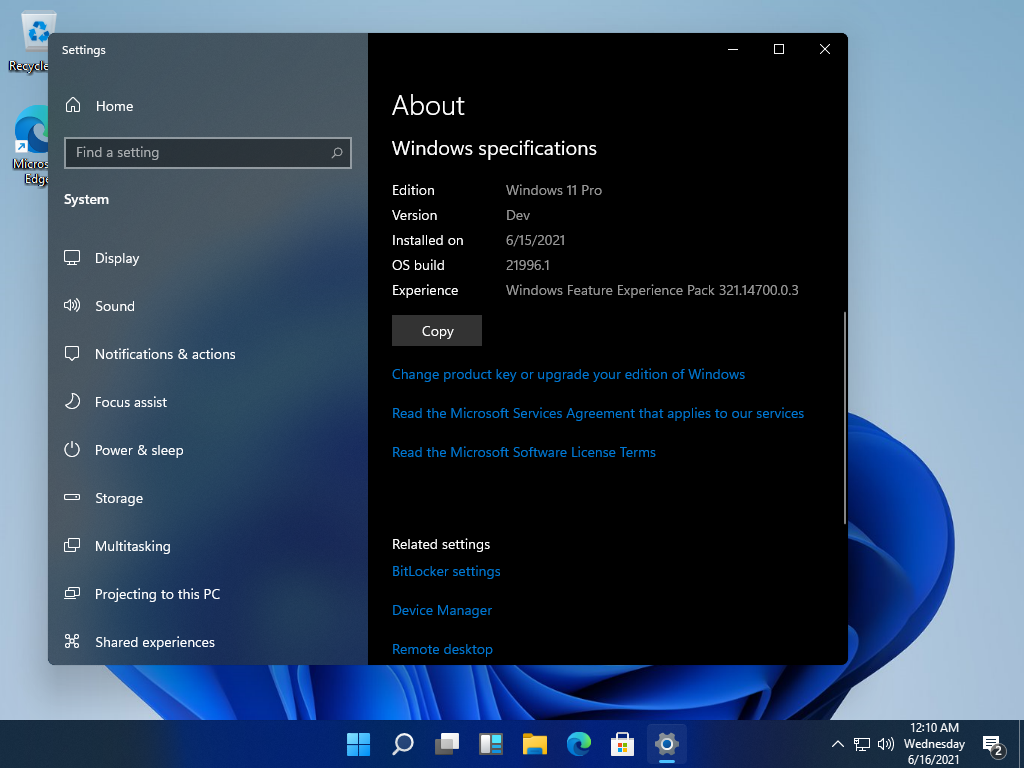Click the 'System' sidebar heading

[86, 199]
